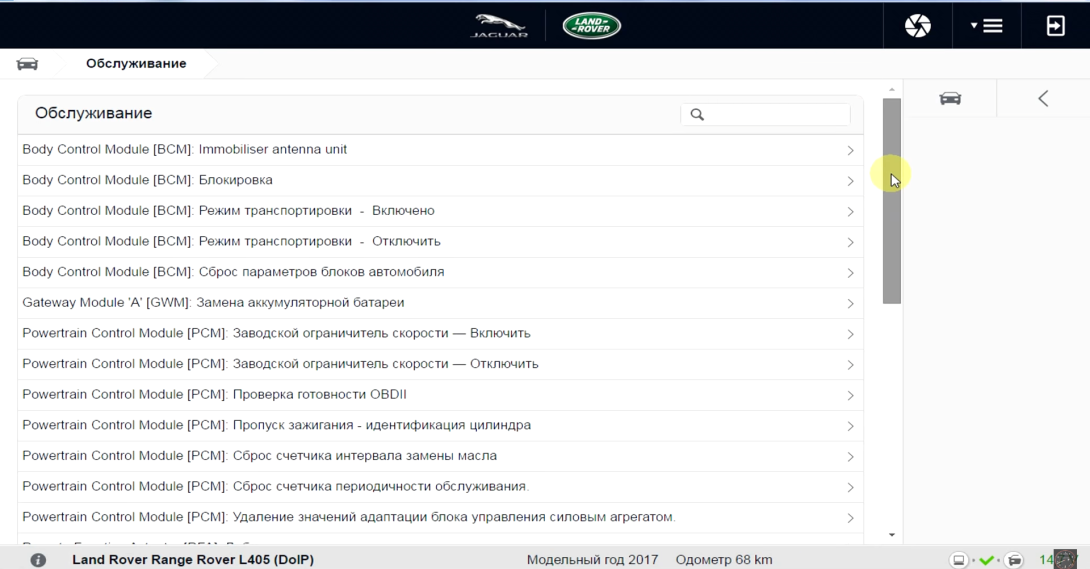
Task: Click the vehicle connection status icon
Action: (1014, 560)
